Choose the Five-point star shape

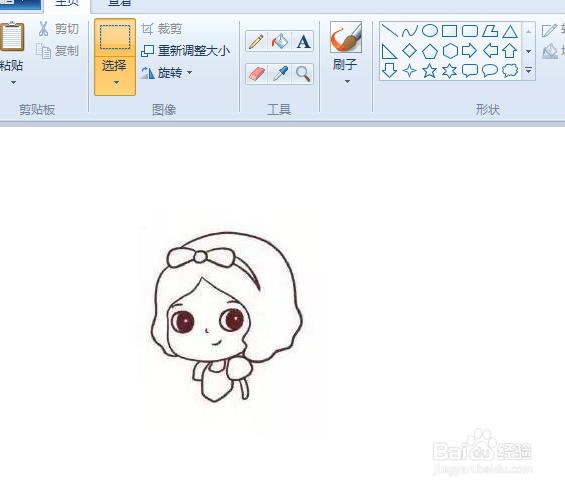[x=430, y=71]
